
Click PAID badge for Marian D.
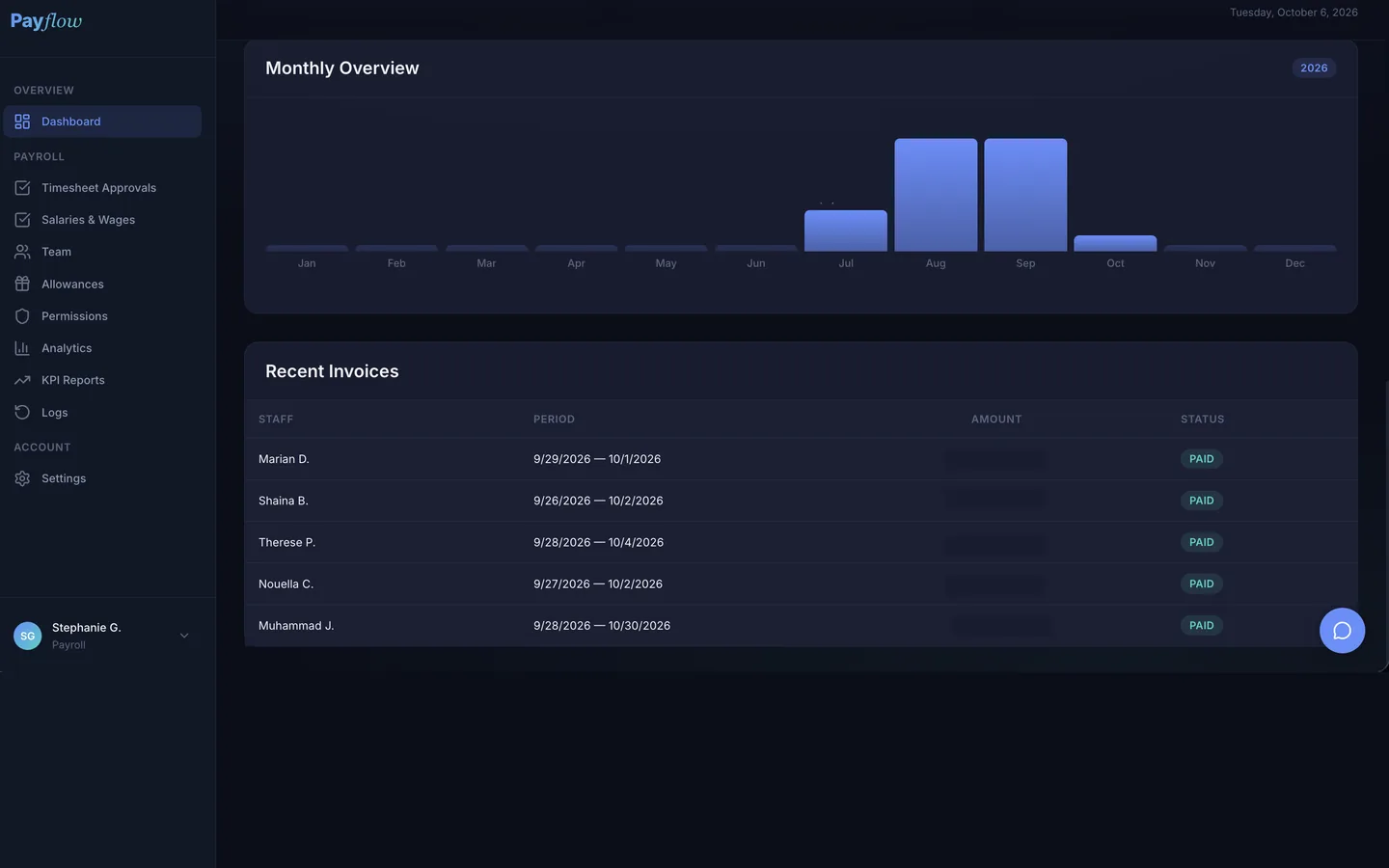1202,459
